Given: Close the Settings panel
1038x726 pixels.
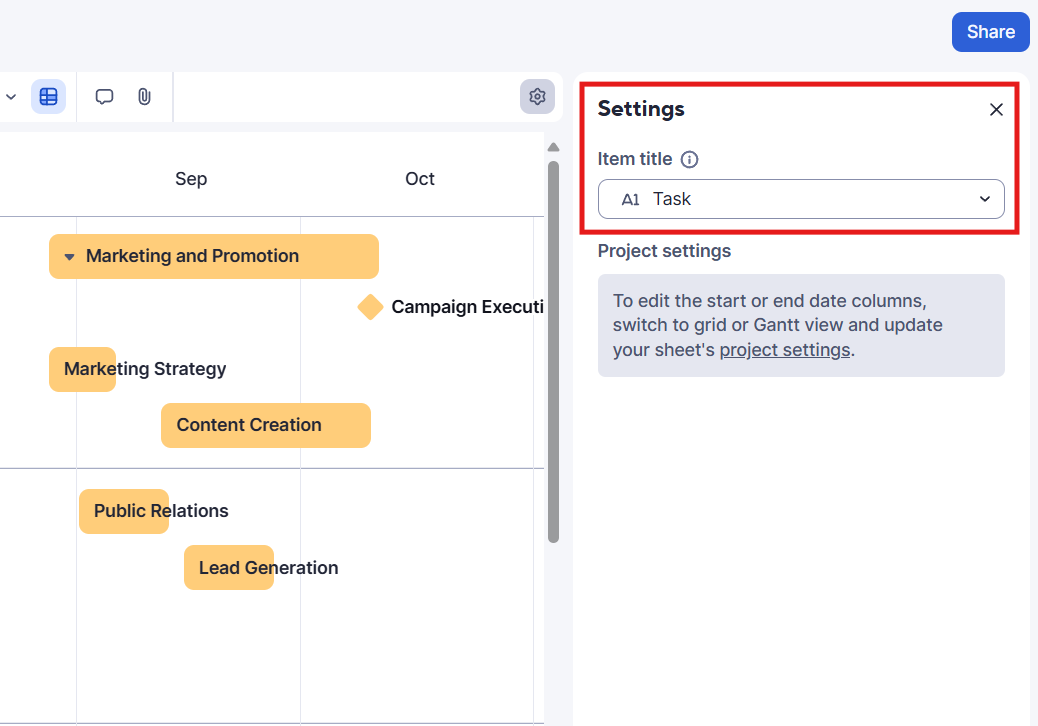Looking at the screenshot, I should [996, 110].
